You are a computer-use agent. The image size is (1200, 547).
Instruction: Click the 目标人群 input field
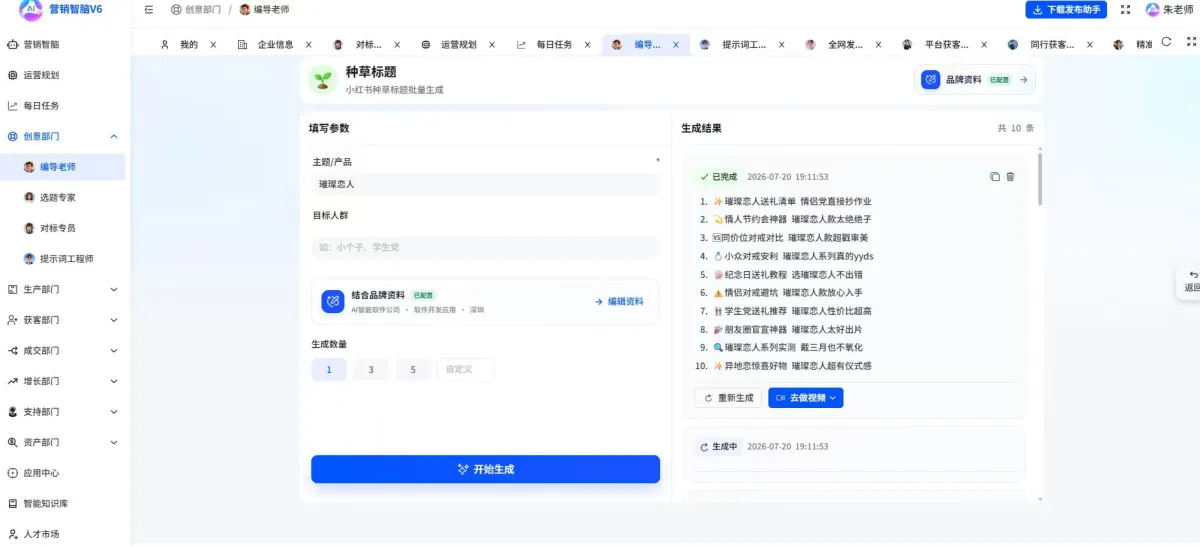pyautogui.click(x=485, y=247)
